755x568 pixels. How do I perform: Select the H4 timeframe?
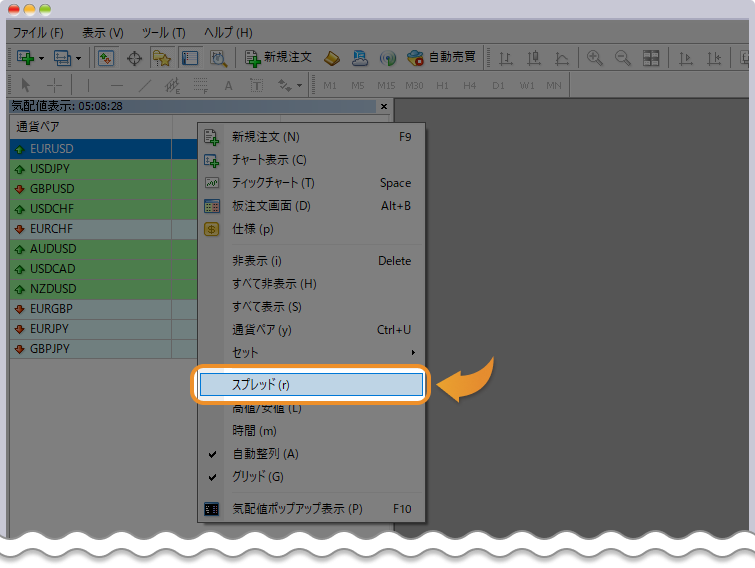(x=469, y=86)
